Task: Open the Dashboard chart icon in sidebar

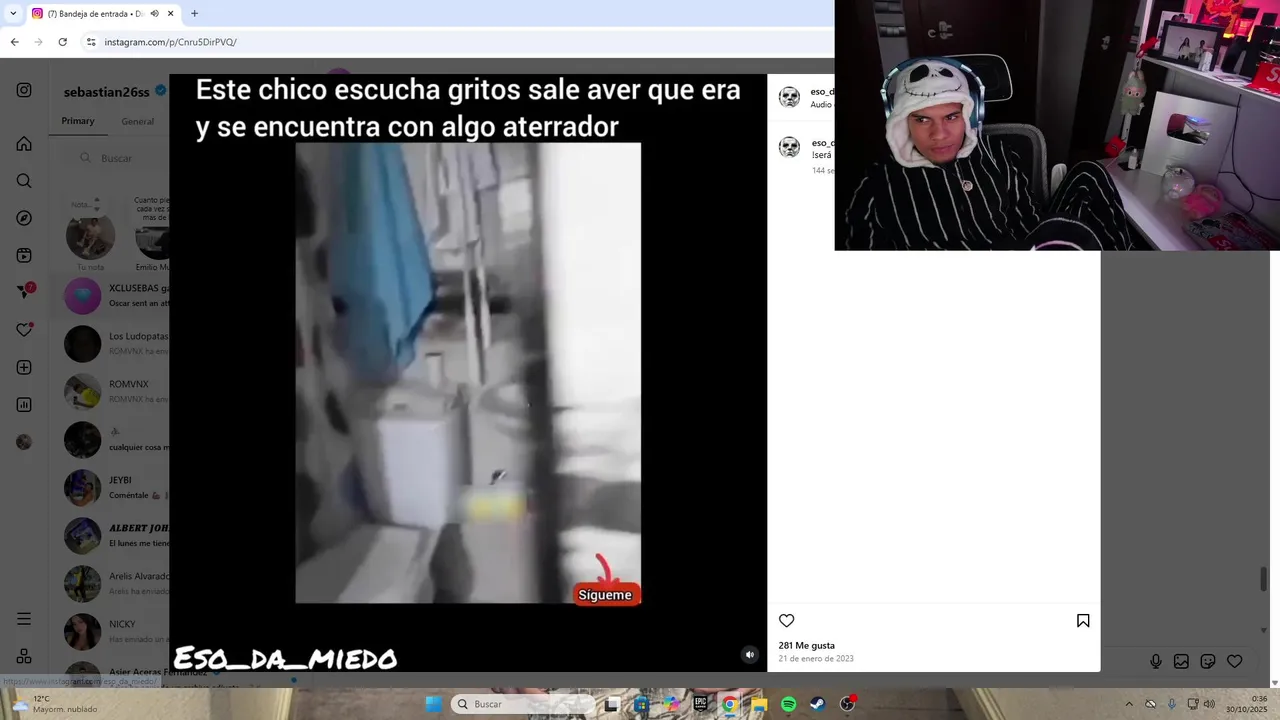Action: point(24,405)
